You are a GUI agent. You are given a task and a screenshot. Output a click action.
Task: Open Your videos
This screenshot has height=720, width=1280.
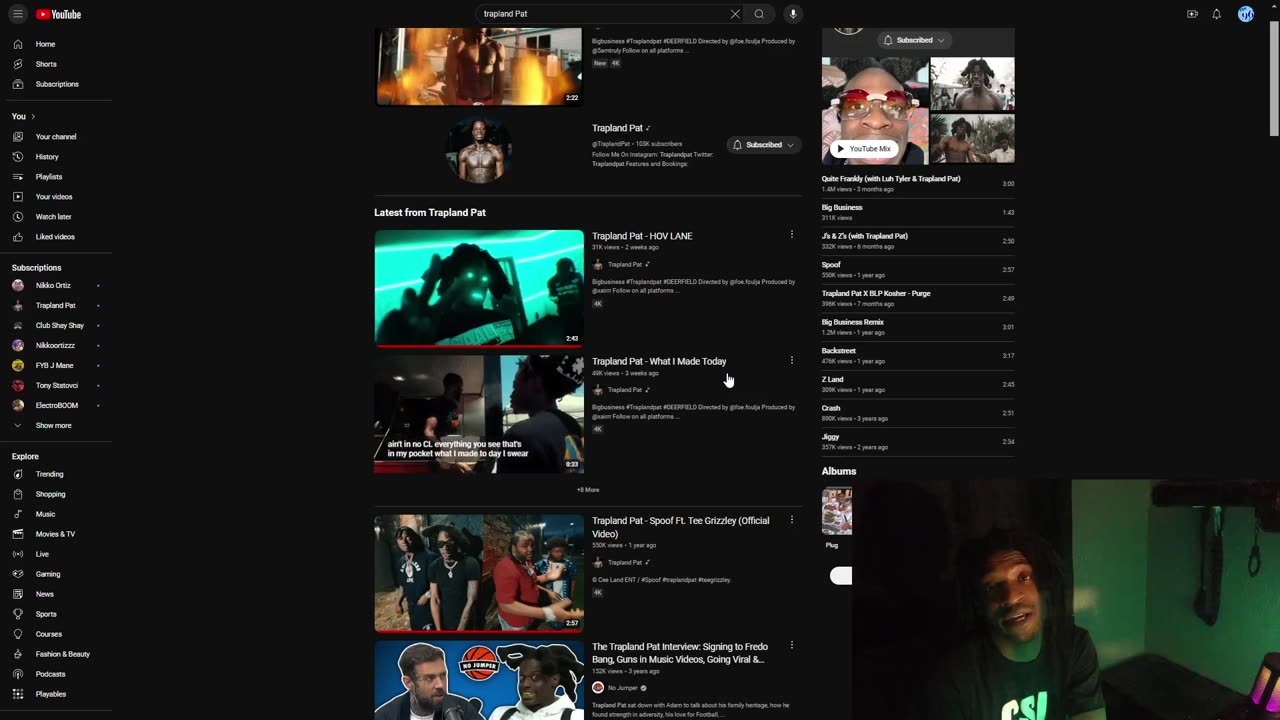tap(56, 197)
